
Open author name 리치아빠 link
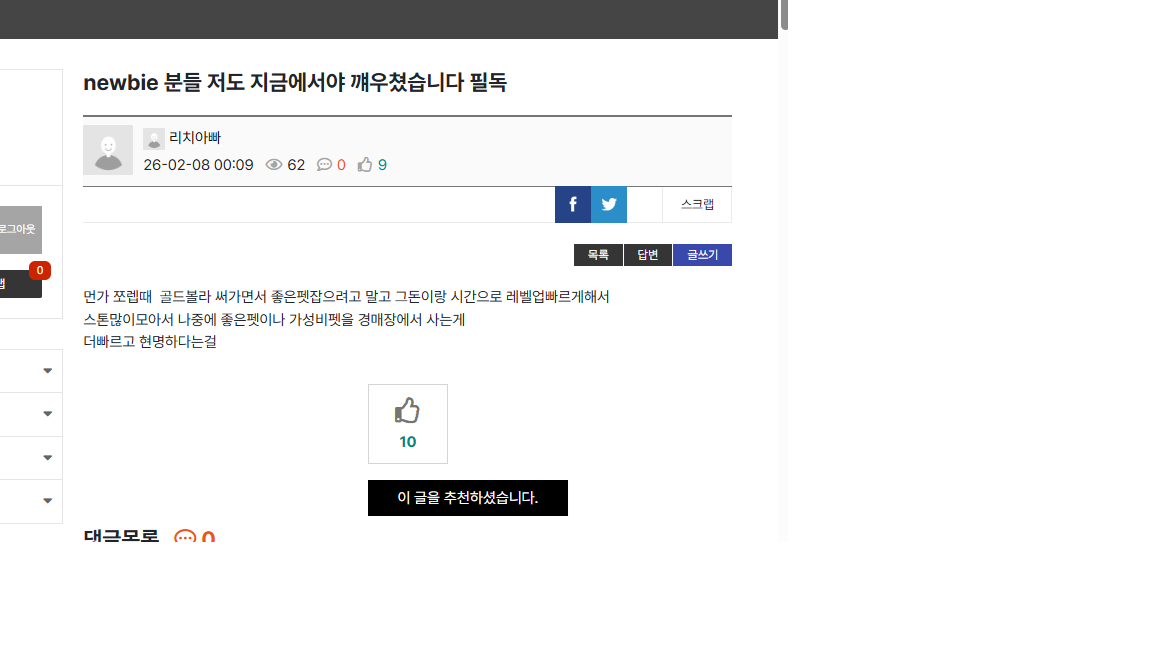click(x=195, y=138)
